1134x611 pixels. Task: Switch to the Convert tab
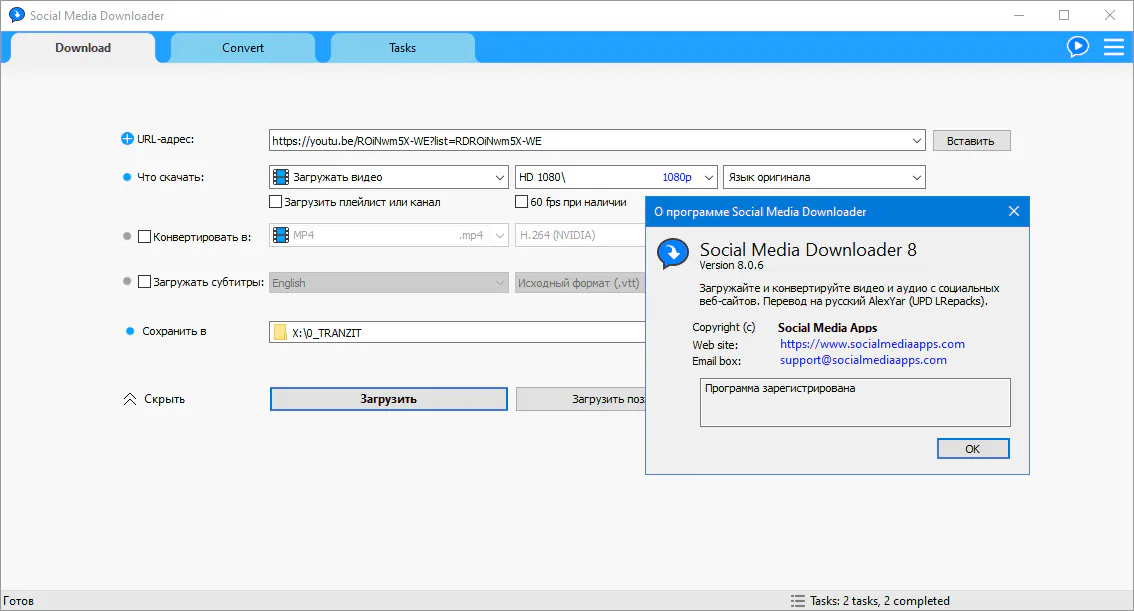click(x=243, y=48)
